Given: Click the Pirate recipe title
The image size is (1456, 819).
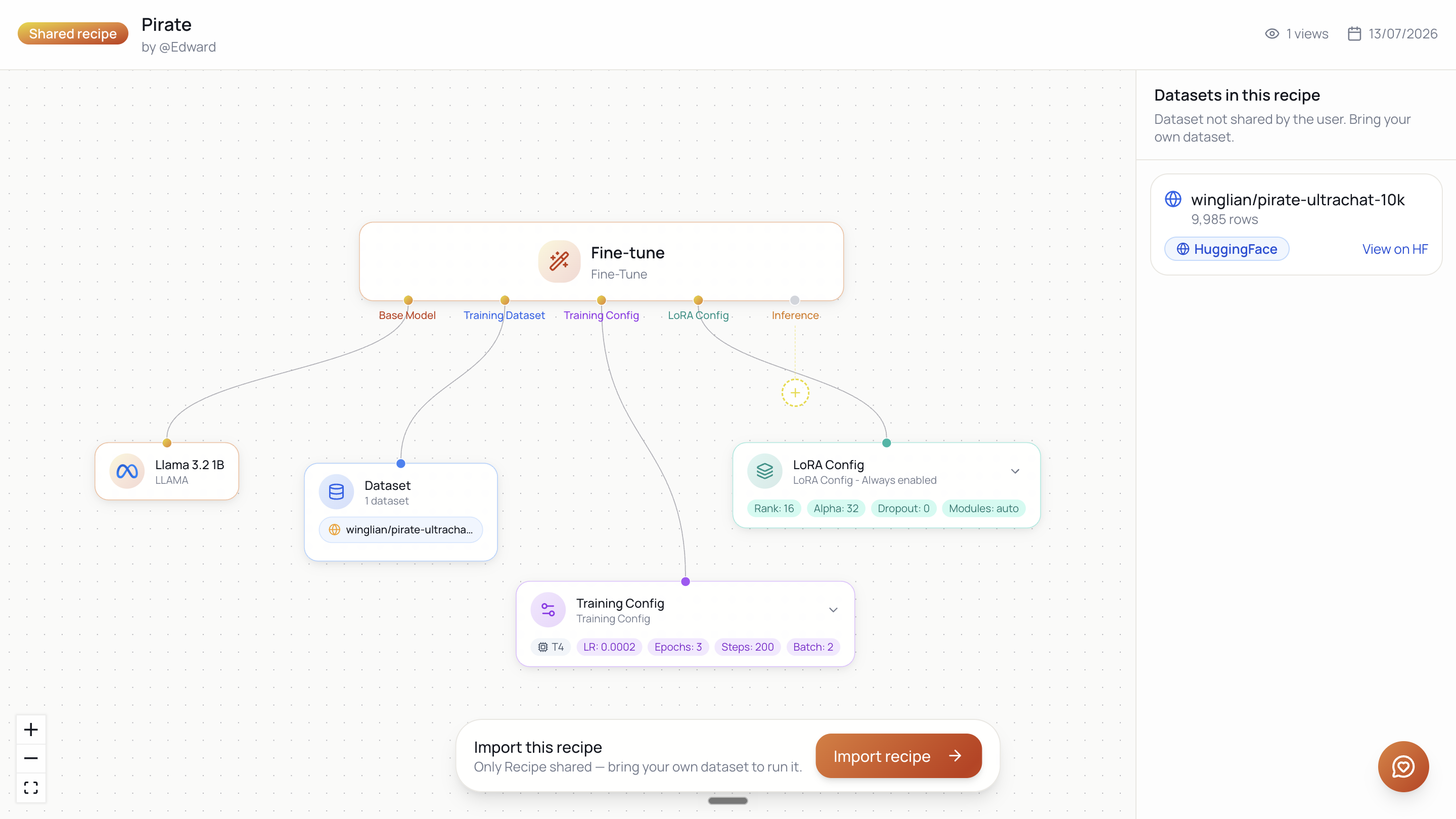Looking at the screenshot, I should pyautogui.click(x=166, y=24).
